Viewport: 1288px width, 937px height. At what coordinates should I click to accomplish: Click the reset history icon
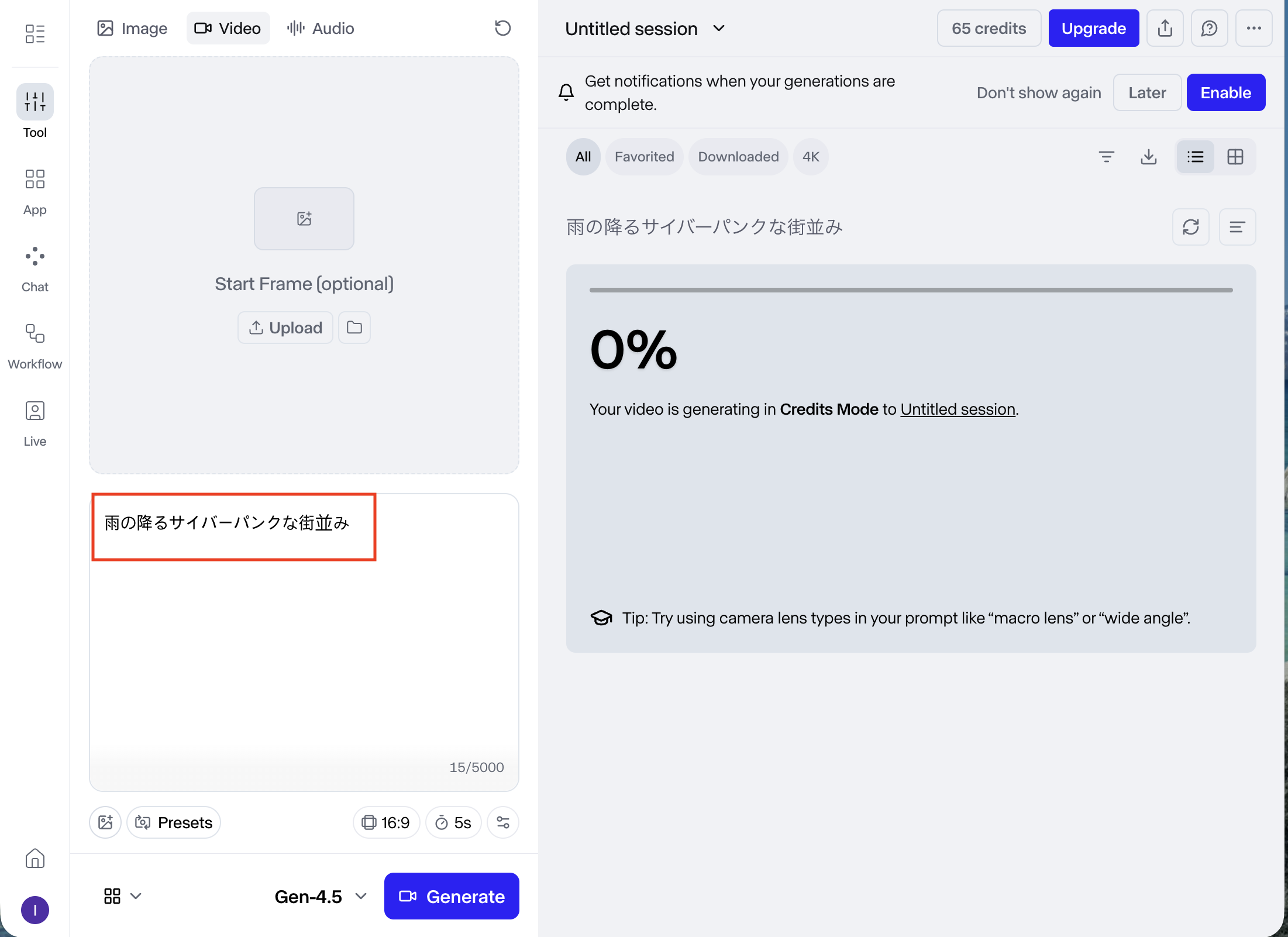(x=502, y=28)
